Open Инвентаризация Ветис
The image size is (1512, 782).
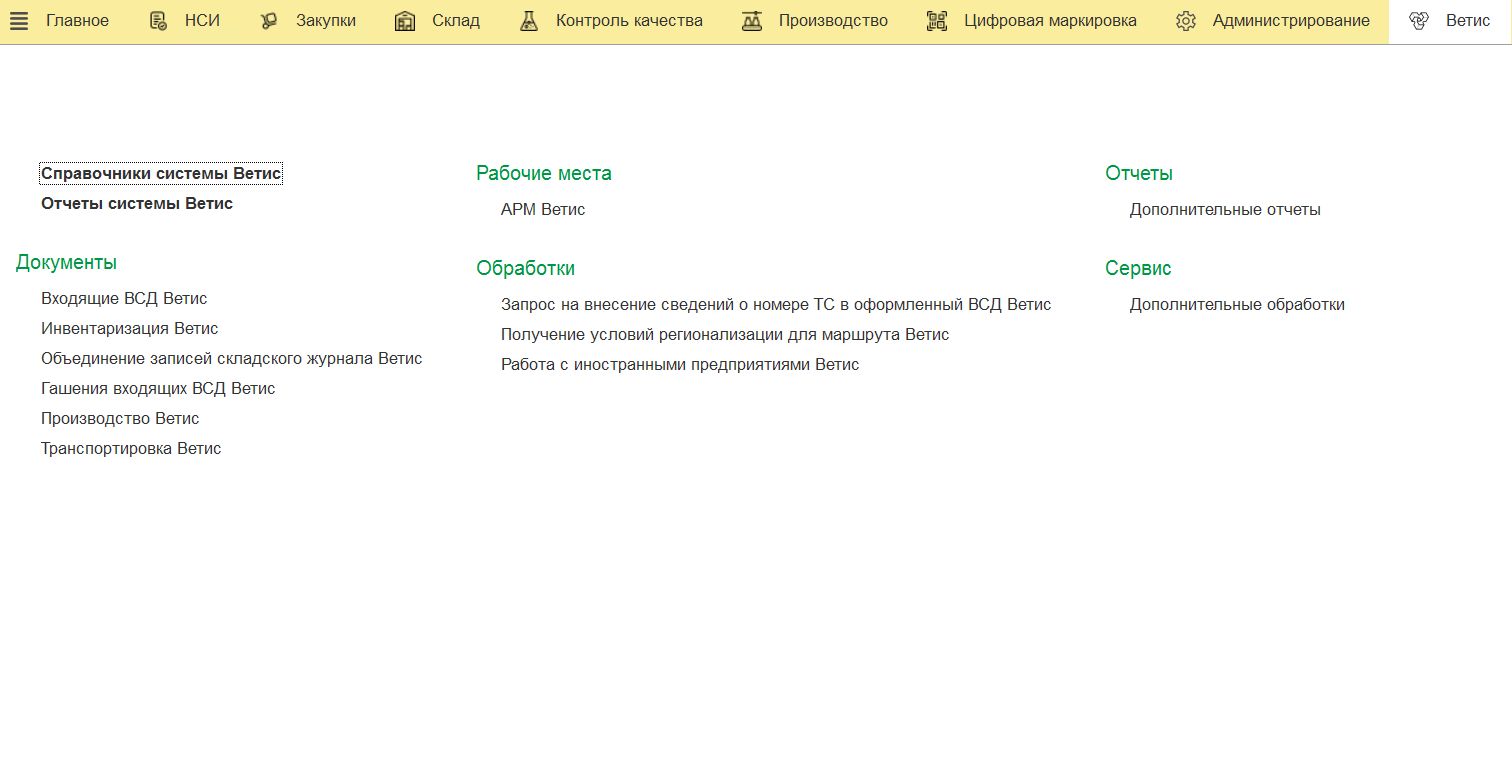click(x=129, y=329)
